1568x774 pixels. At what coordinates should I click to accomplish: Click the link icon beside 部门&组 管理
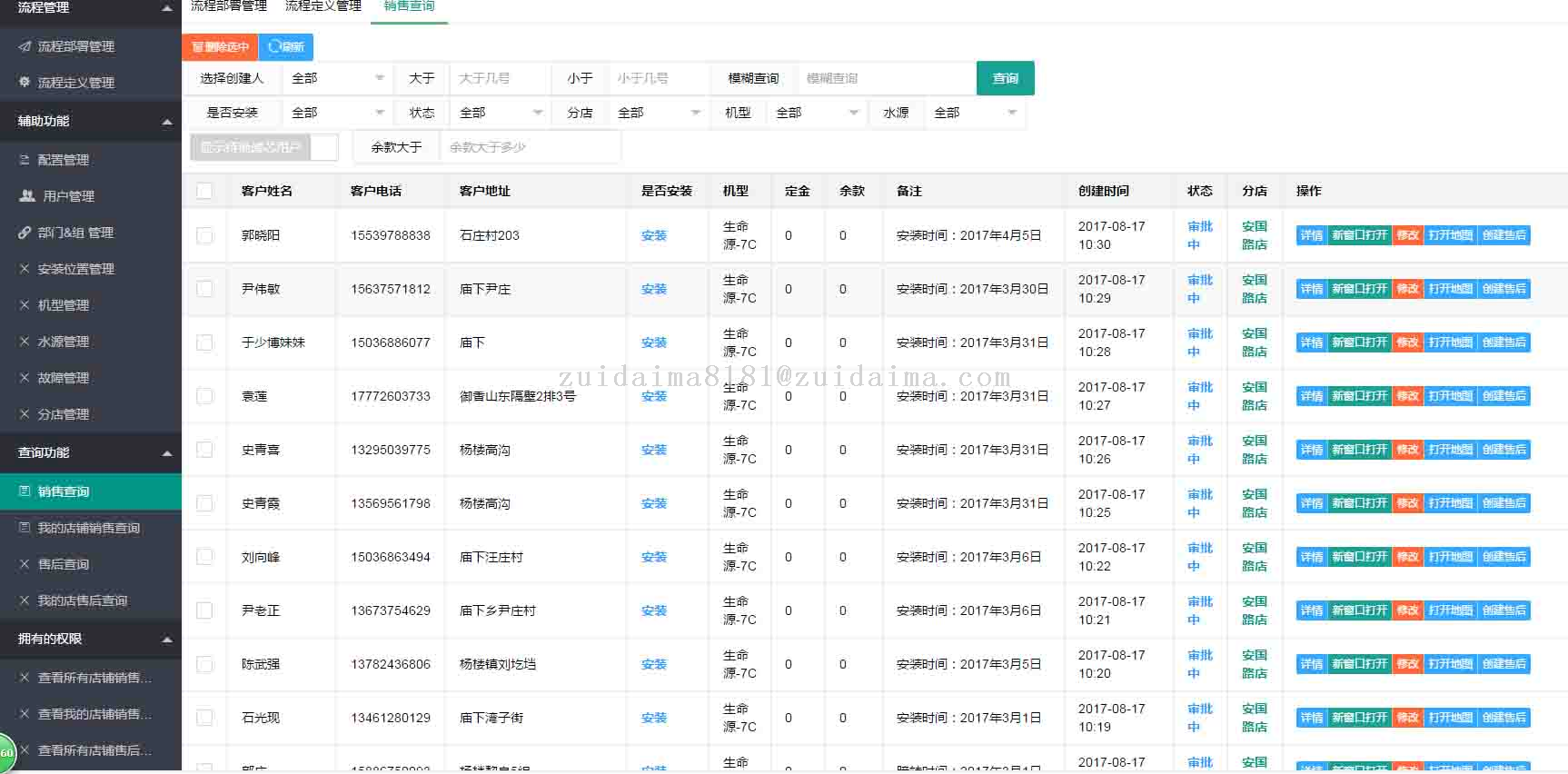pyautogui.click(x=25, y=233)
